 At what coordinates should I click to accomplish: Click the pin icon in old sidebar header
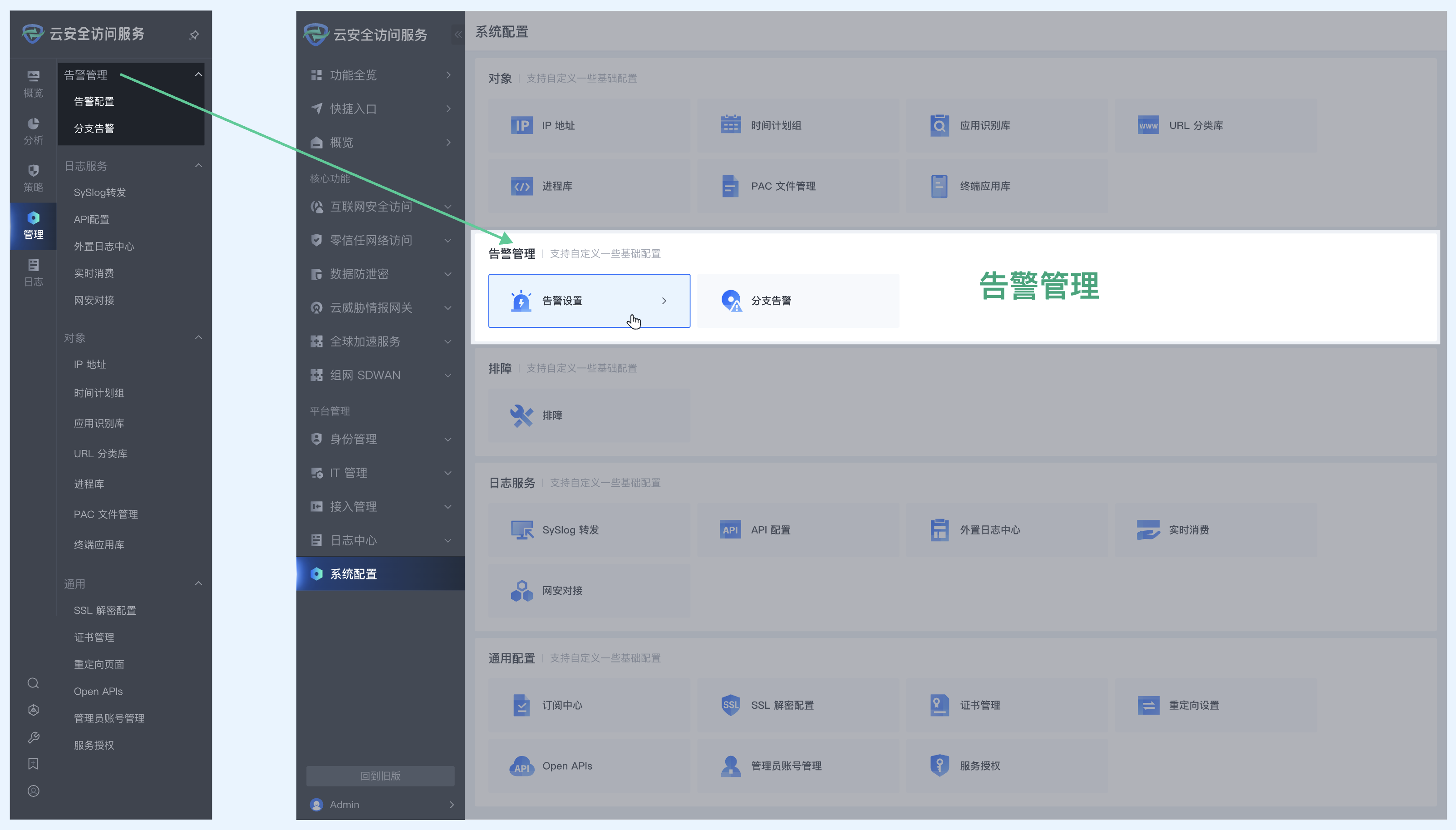pyautogui.click(x=194, y=35)
